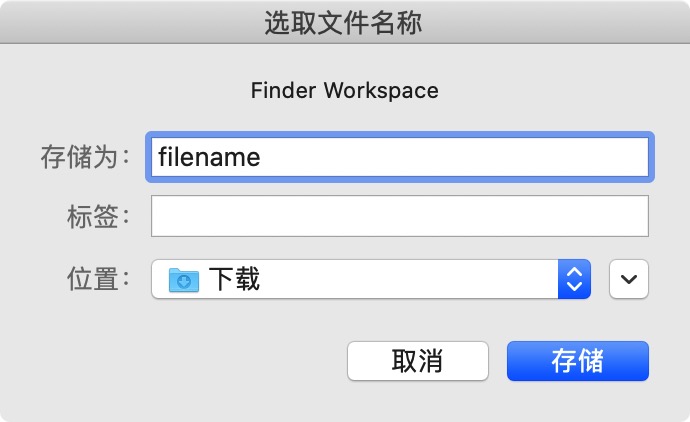Click the 位置 label

click(x=98, y=279)
